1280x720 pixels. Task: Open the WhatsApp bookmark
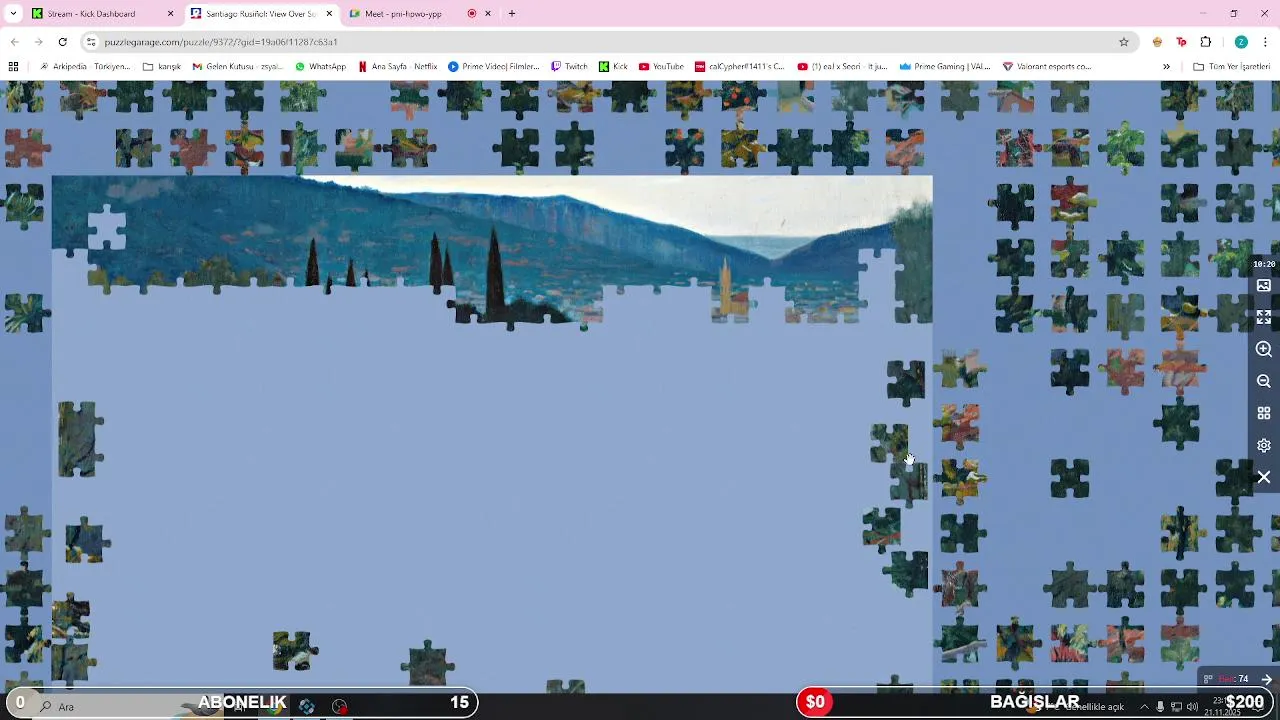(x=320, y=66)
